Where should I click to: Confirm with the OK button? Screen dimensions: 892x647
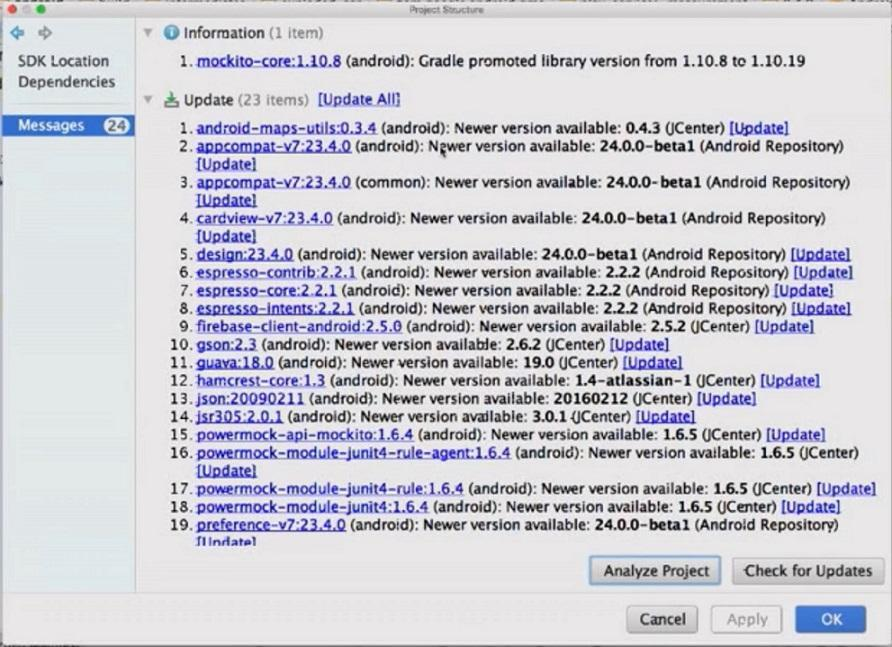pos(831,619)
